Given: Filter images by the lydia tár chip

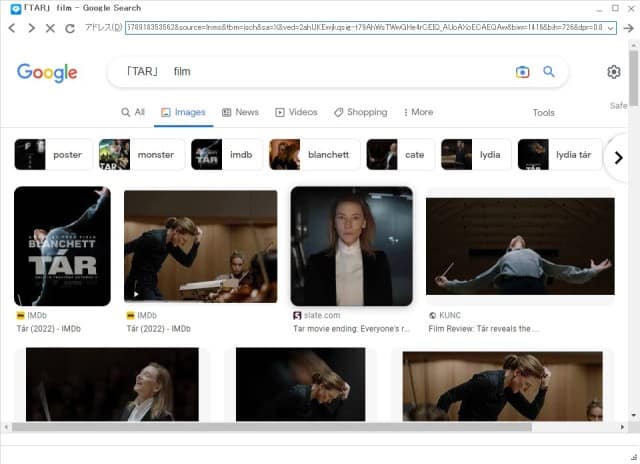Looking at the screenshot, I should pyautogui.click(x=560, y=155).
